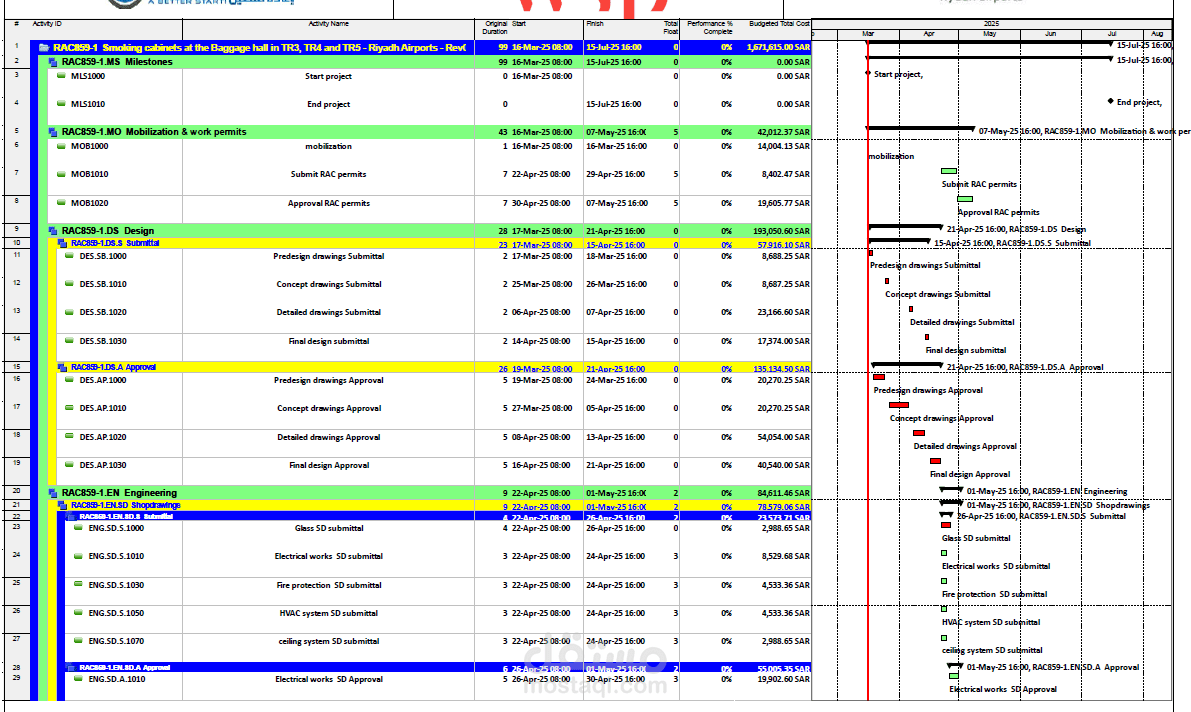Click the activity ID ENG.SD.S.1050

point(116,613)
